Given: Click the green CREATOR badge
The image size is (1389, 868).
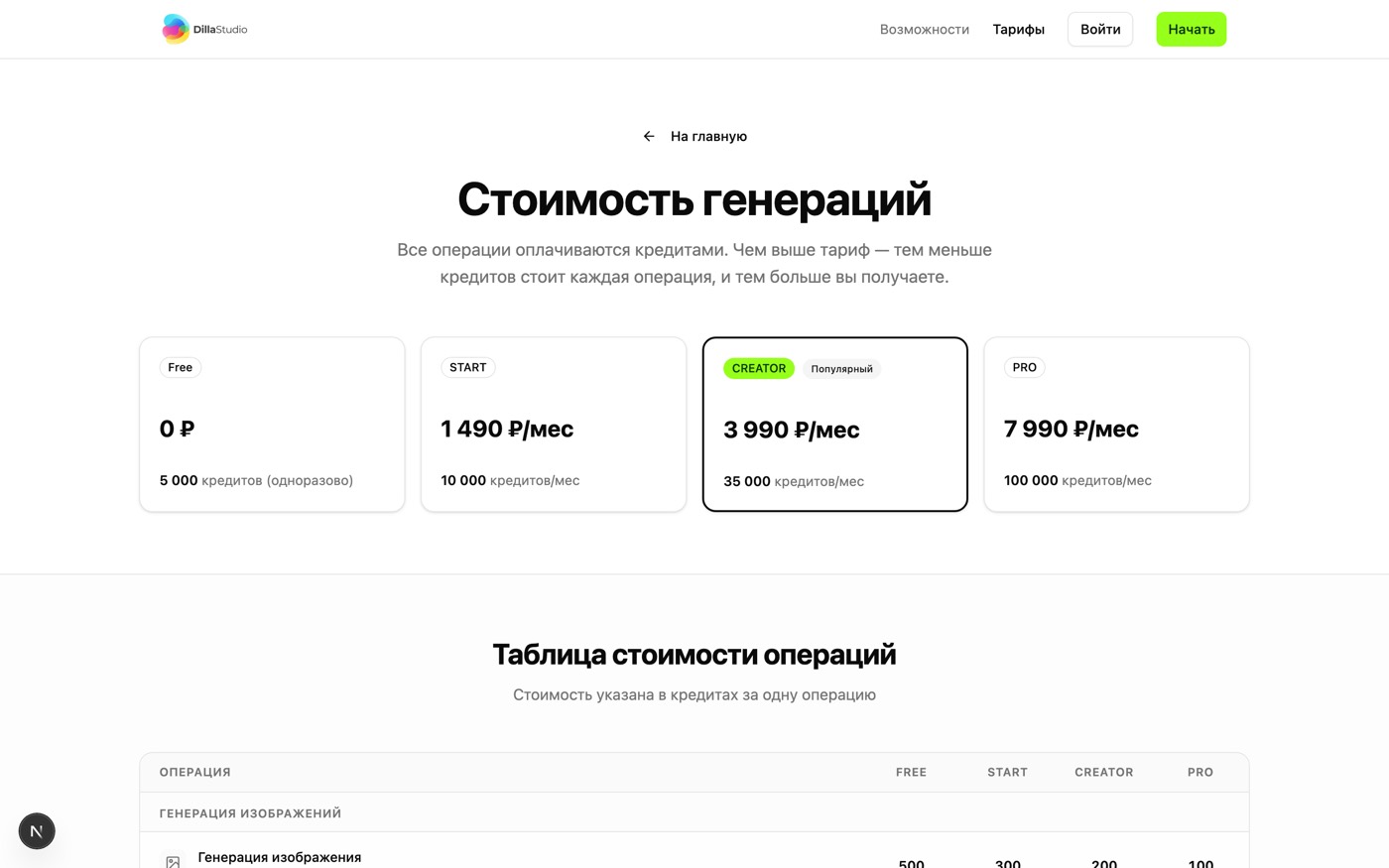Looking at the screenshot, I should click(759, 368).
